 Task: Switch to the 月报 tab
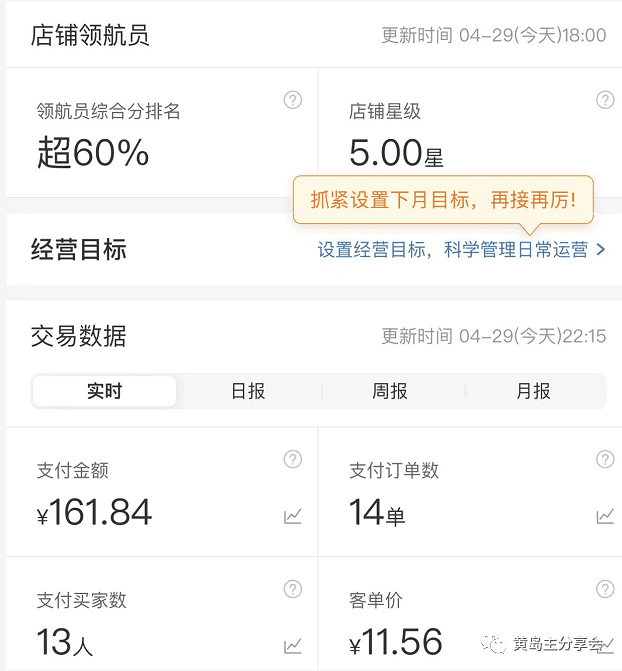[534, 391]
